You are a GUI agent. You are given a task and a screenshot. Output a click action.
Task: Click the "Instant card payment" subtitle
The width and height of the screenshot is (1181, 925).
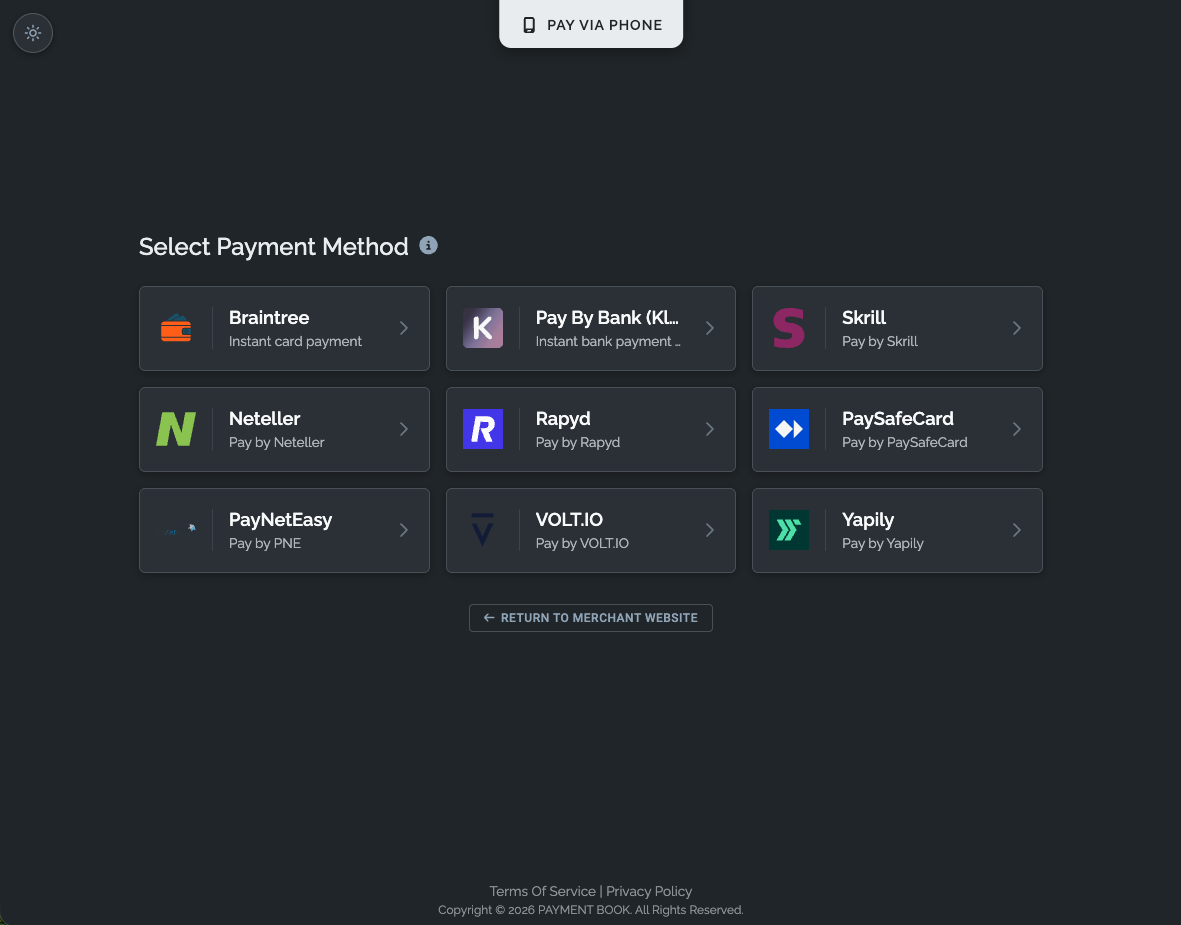pyautogui.click(x=295, y=341)
